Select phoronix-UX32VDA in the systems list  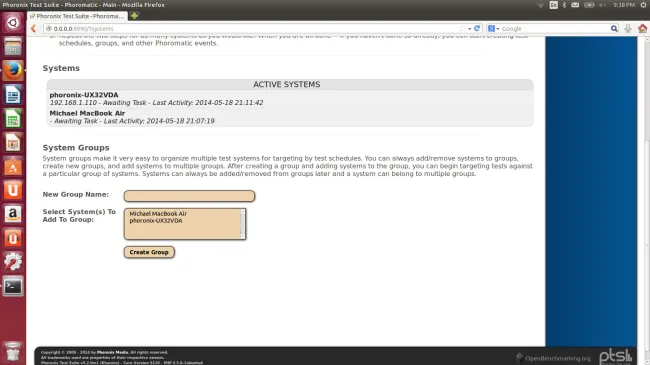pyautogui.click(x=156, y=221)
